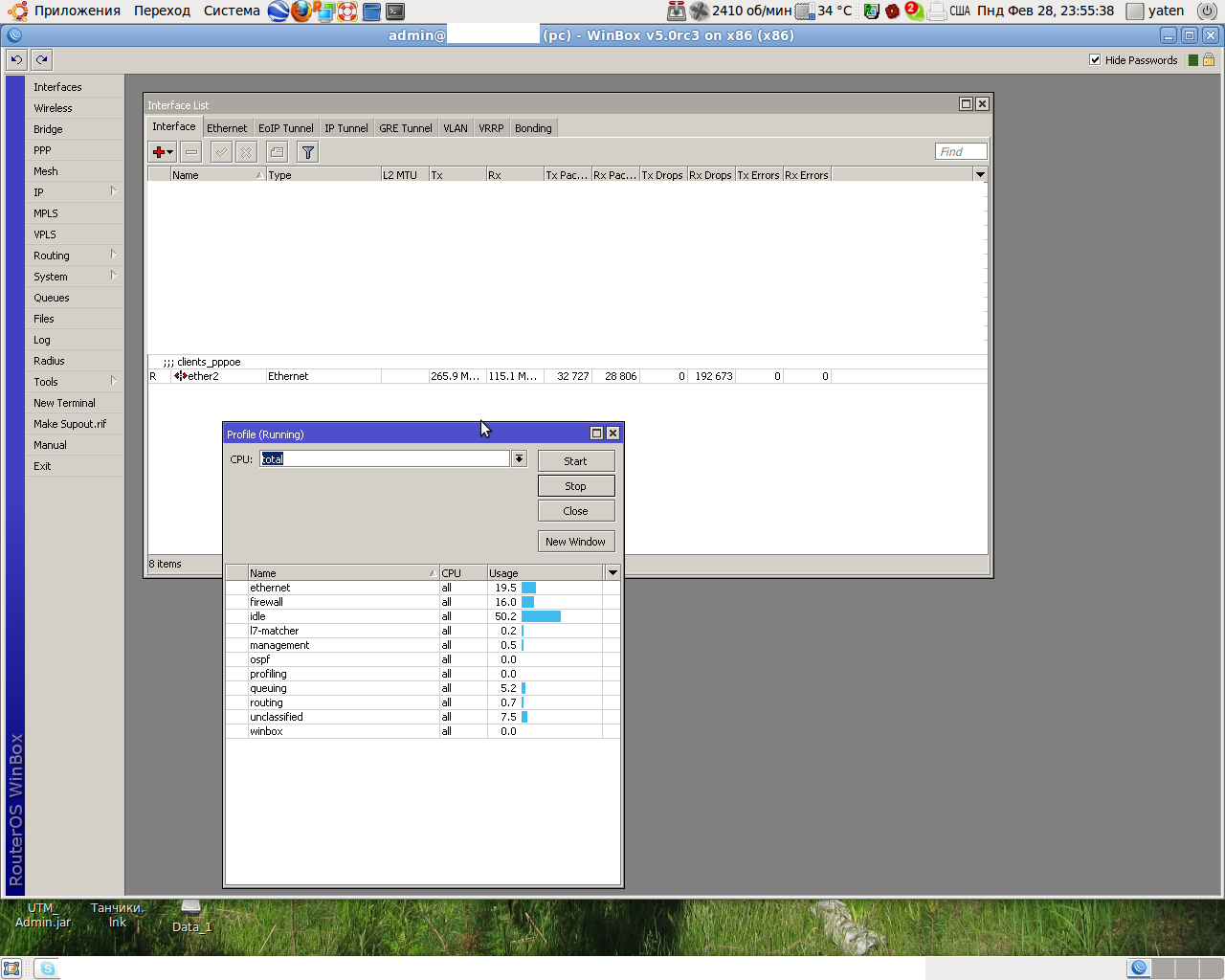Screen dimensions: 1225x980
Task: Sort Interface List by Type column header
Action: point(323,175)
